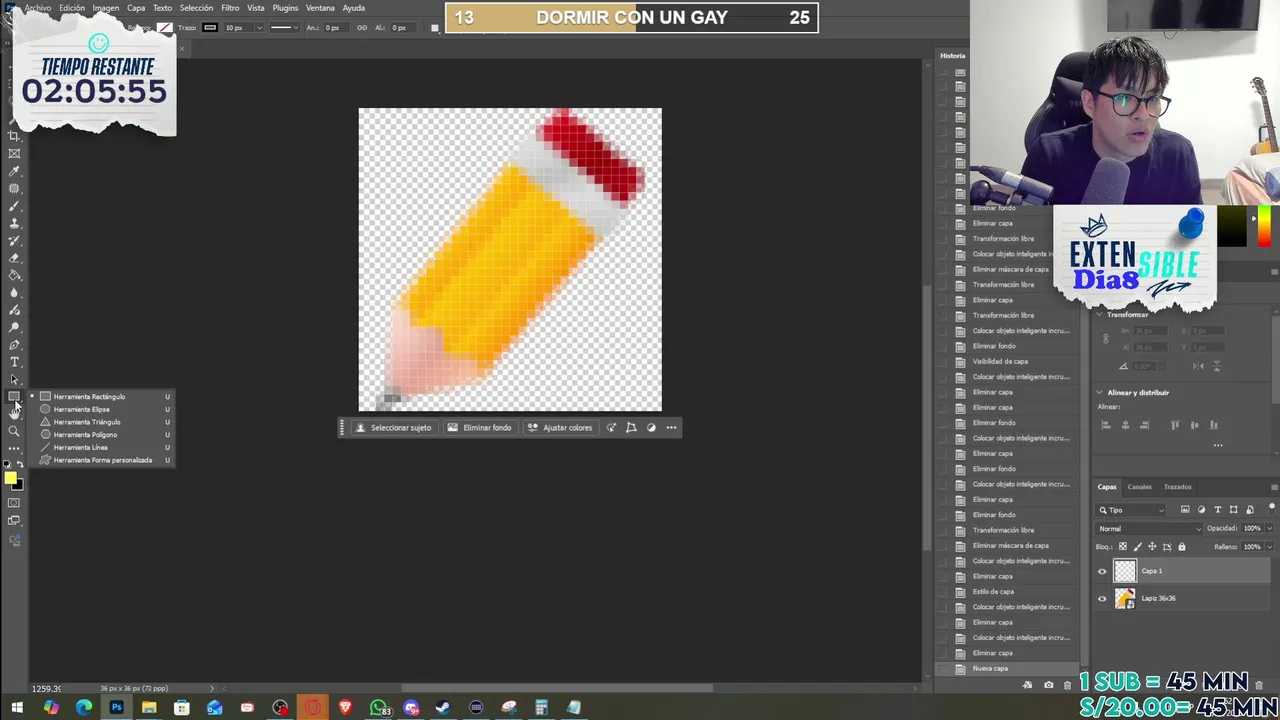The width and height of the screenshot is (1280, 720).
Task: Open the layer filter Tipo dropdown
Action: click(x=1132, y=510)
